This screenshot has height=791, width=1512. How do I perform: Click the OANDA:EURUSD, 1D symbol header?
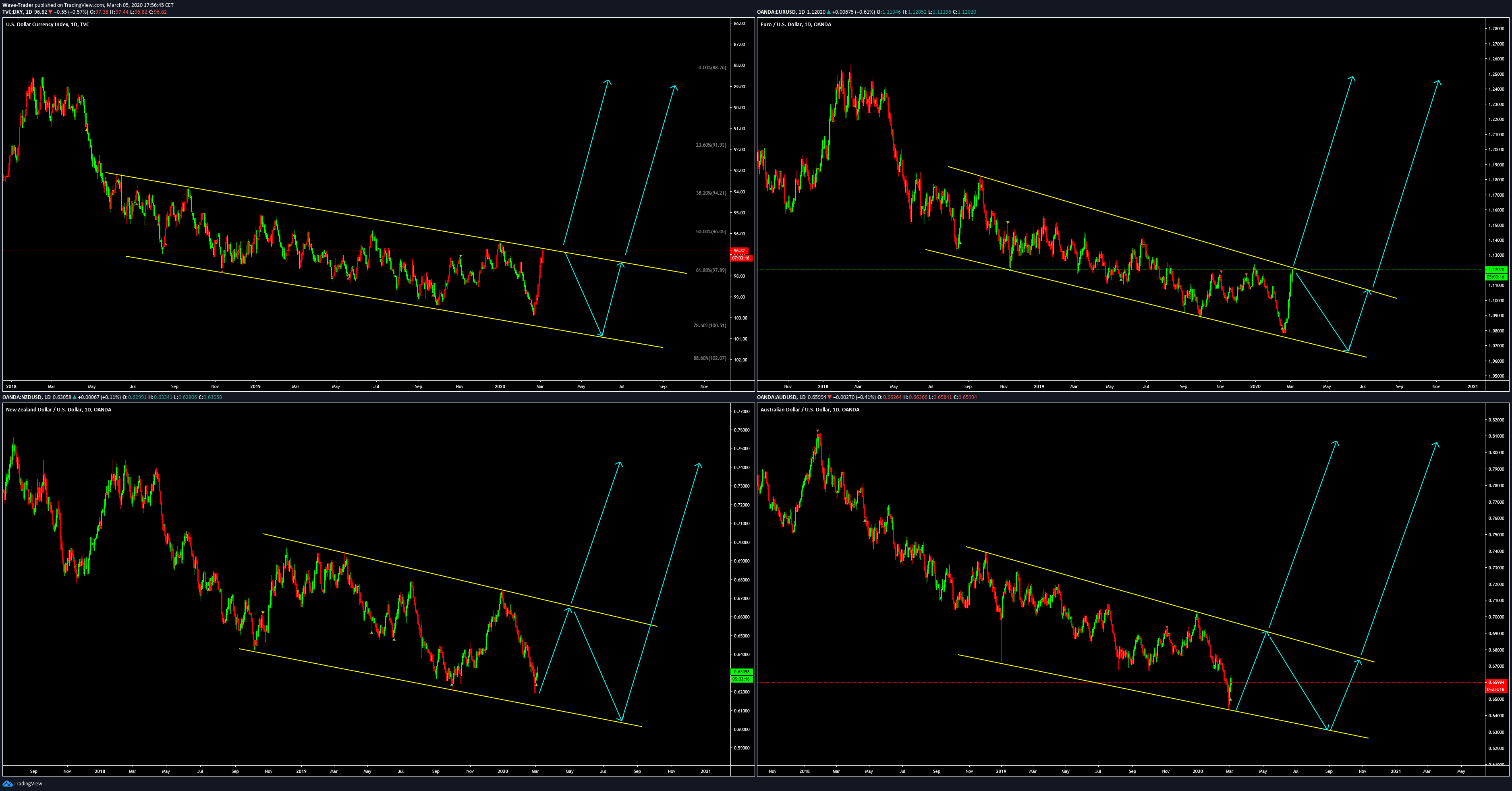click(x=781, y=12)
